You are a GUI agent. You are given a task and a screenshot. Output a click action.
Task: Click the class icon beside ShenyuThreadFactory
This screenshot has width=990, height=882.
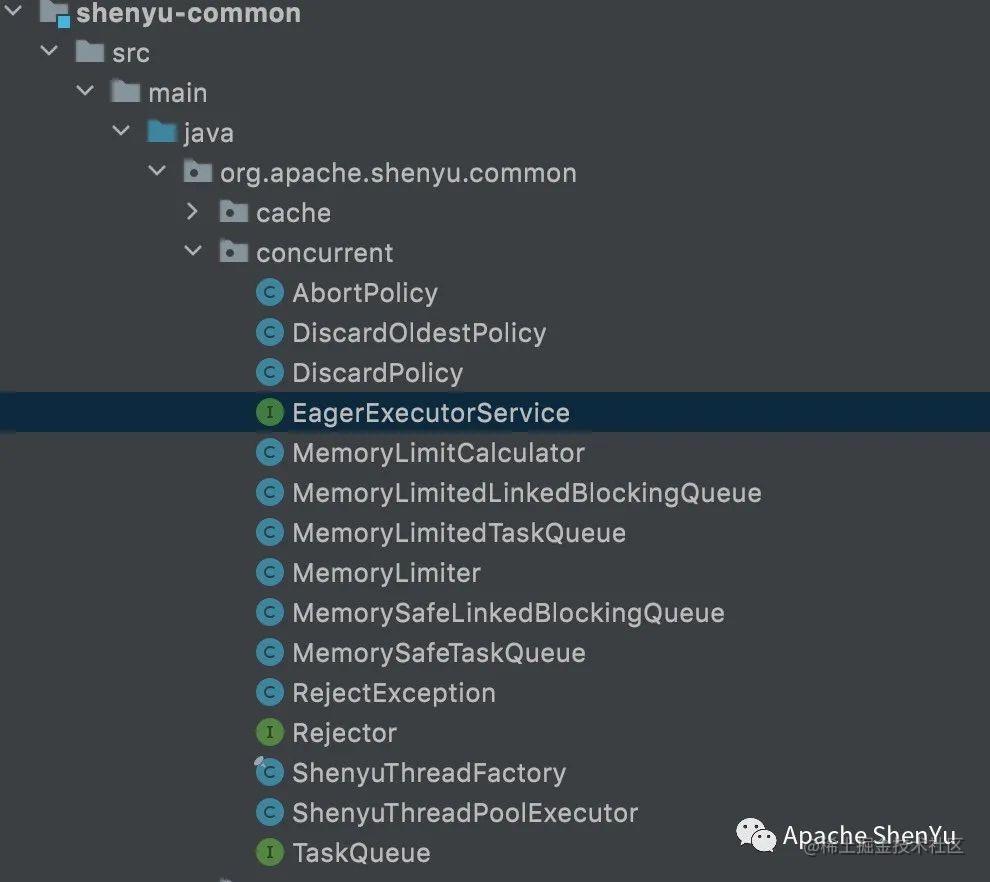click(x=269, y=773)
